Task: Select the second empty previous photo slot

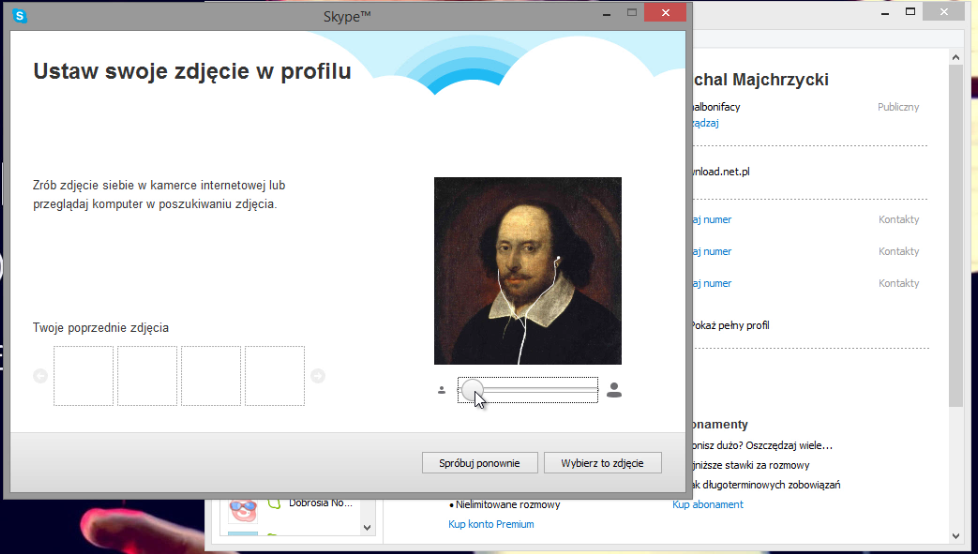Action: 147,376
